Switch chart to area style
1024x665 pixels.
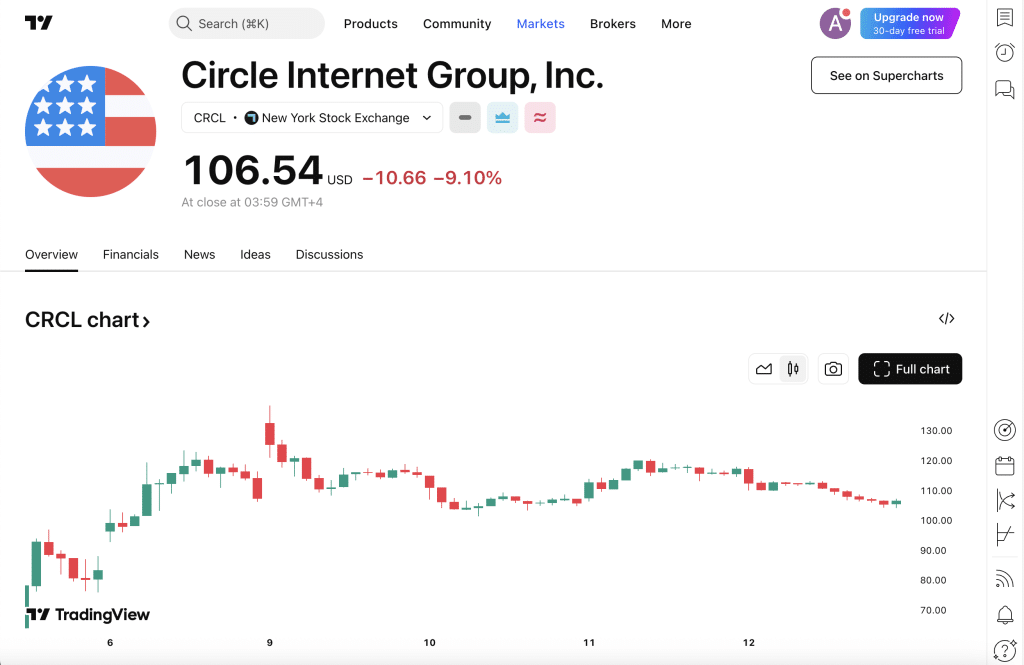coord(764,369)
